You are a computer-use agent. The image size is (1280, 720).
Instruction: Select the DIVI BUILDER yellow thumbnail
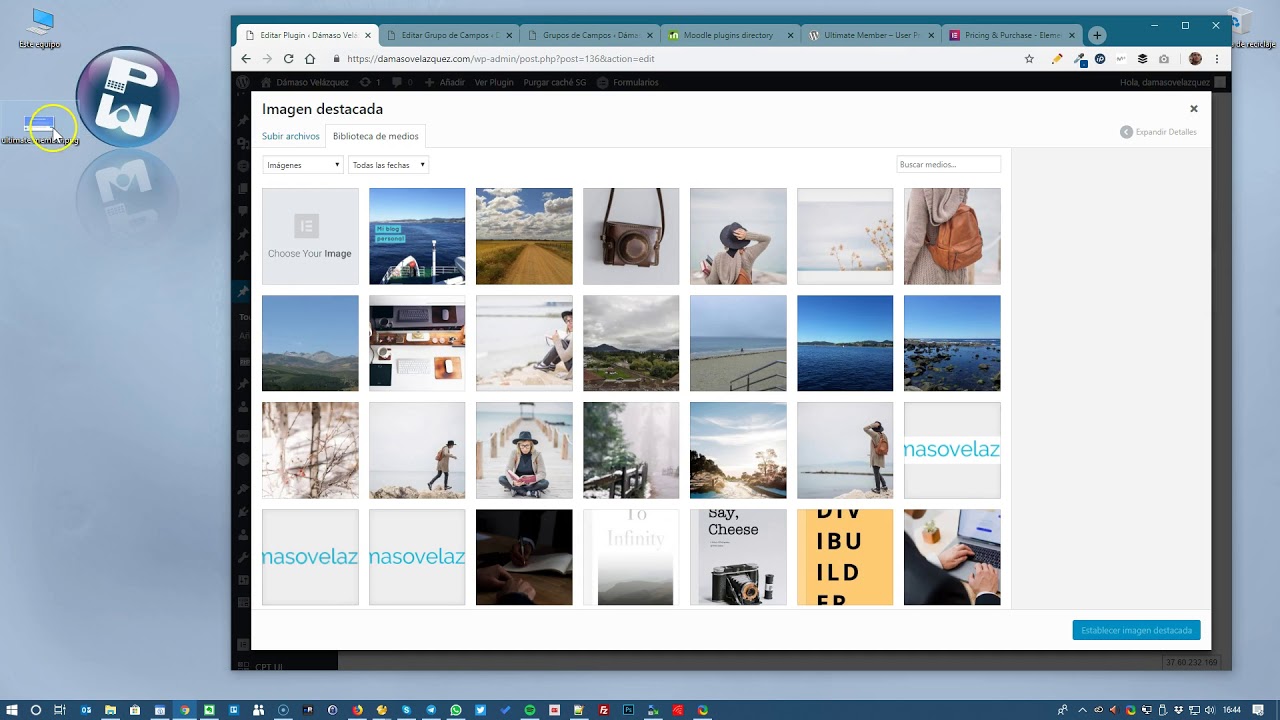[x=845, y=557]
